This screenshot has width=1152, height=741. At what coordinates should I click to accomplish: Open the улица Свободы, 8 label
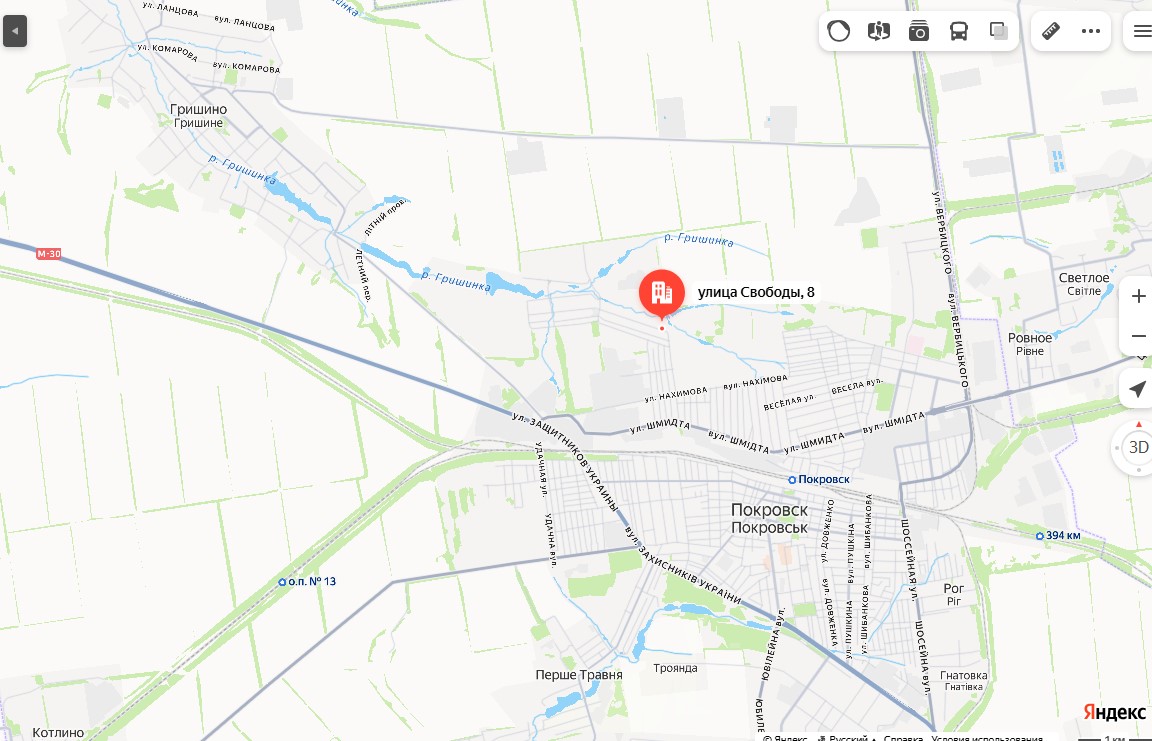click(756, 292)
